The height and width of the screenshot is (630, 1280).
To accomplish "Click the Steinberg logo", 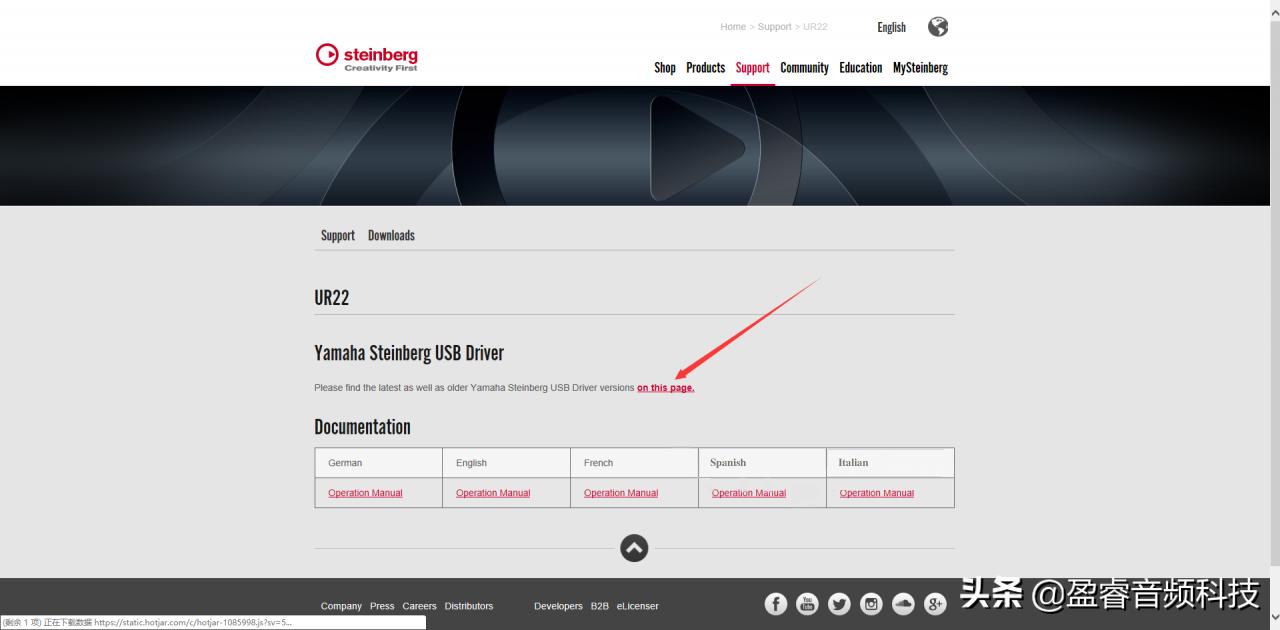I will (367, 57).
